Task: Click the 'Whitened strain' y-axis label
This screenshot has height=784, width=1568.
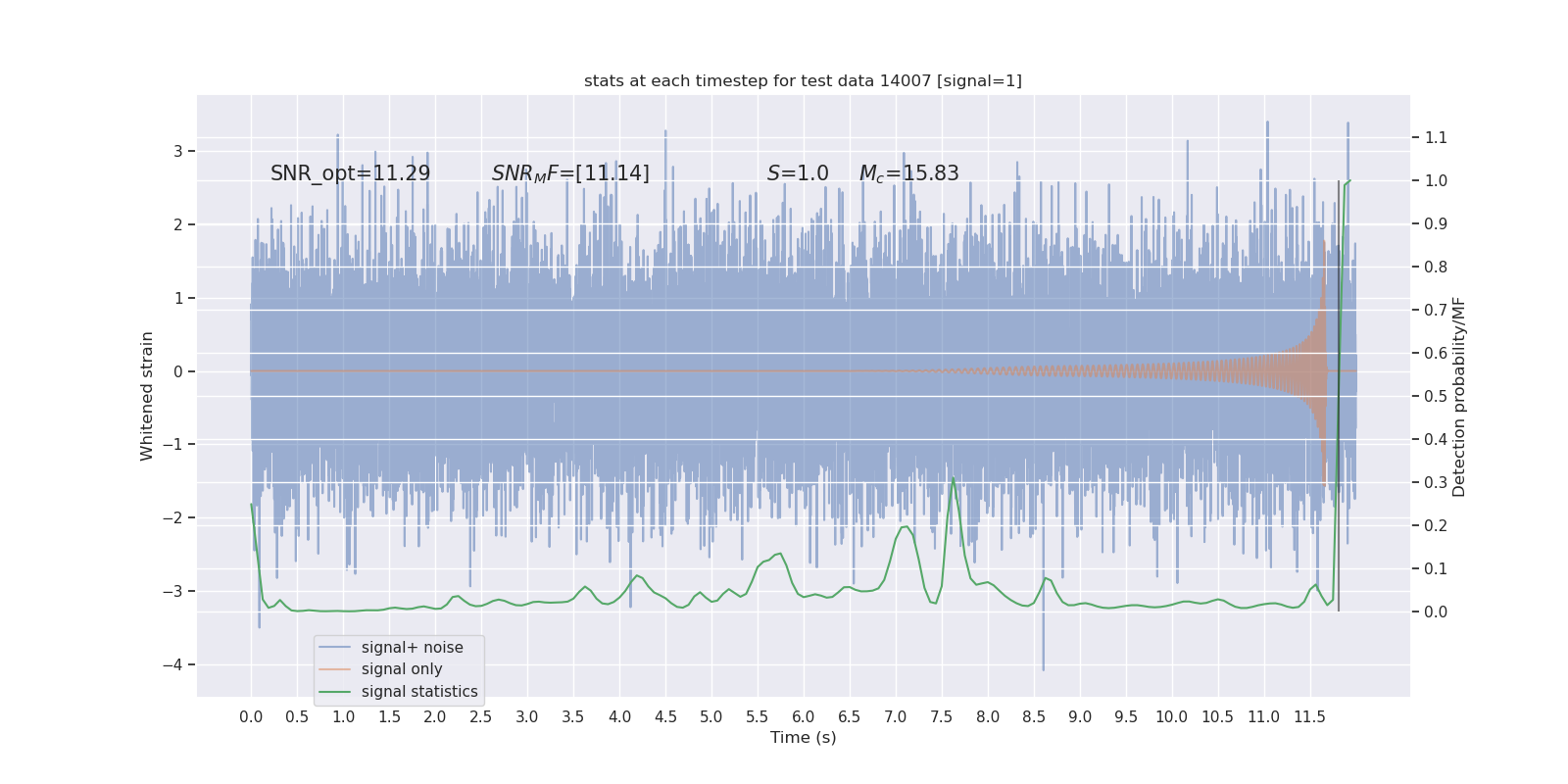Action: 147,396
